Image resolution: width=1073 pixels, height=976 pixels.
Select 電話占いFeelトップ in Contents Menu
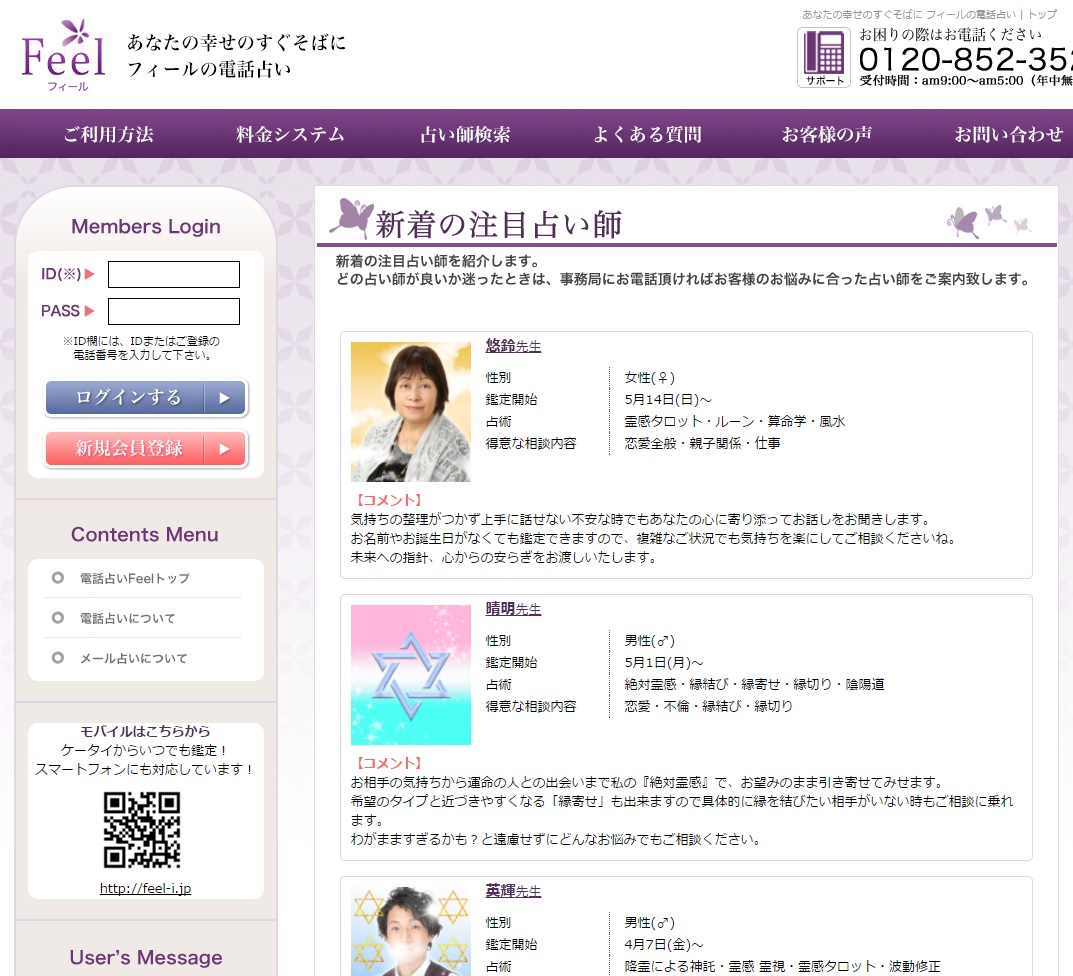coord(134,578)
